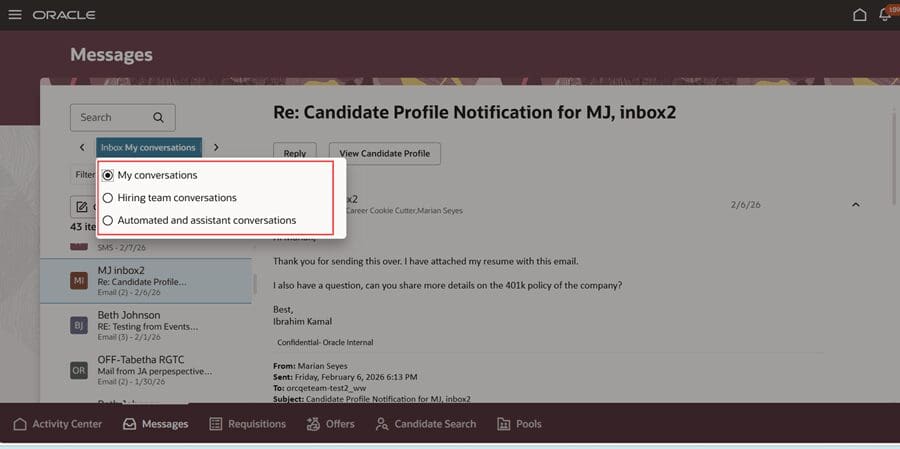
Task: Go to previous inbox with left arrow
Action: pyautogui.click(x=82, y=148)
